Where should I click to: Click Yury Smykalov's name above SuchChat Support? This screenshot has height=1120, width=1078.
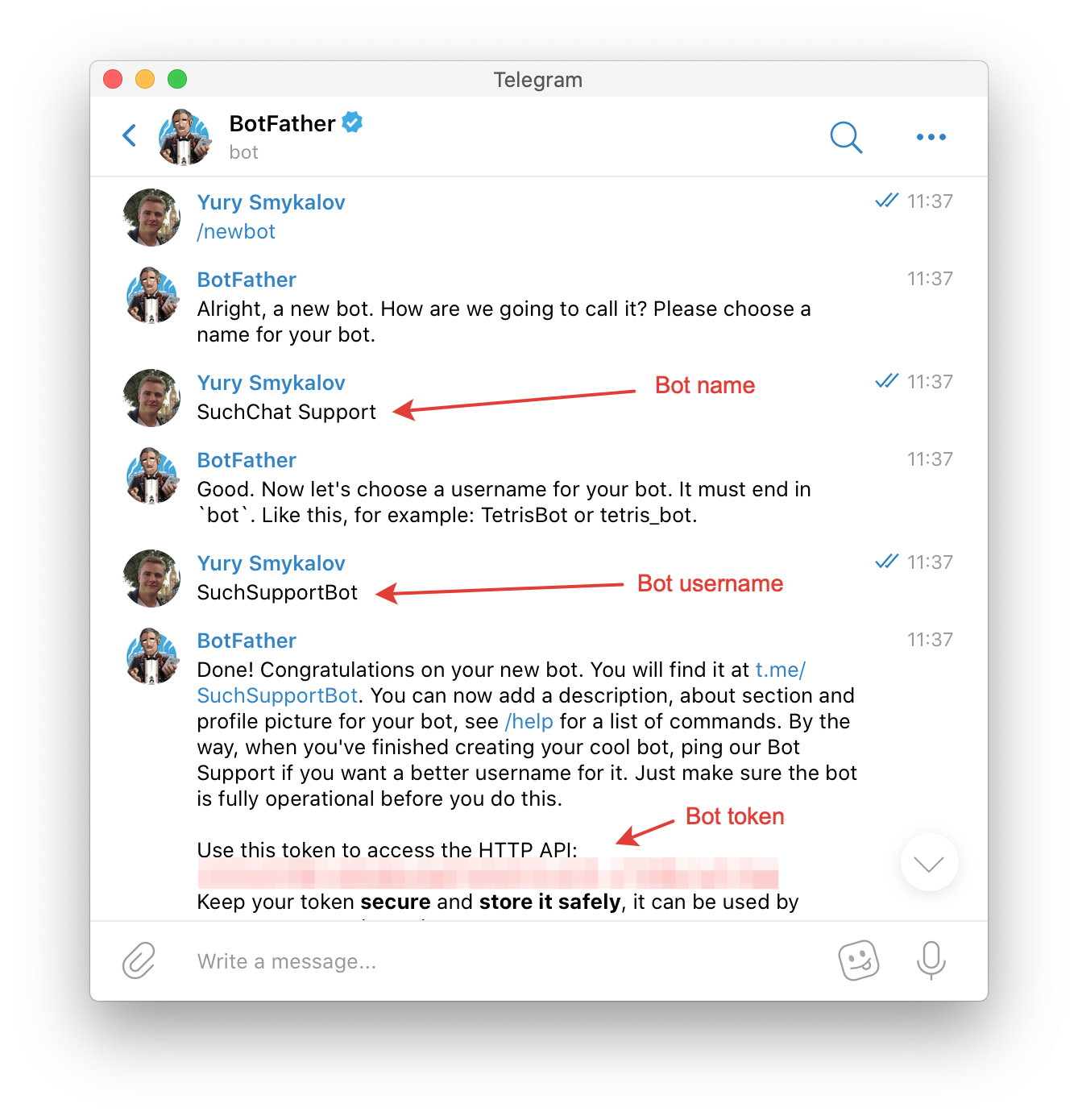pyautogui.click(x=271, y=383)
